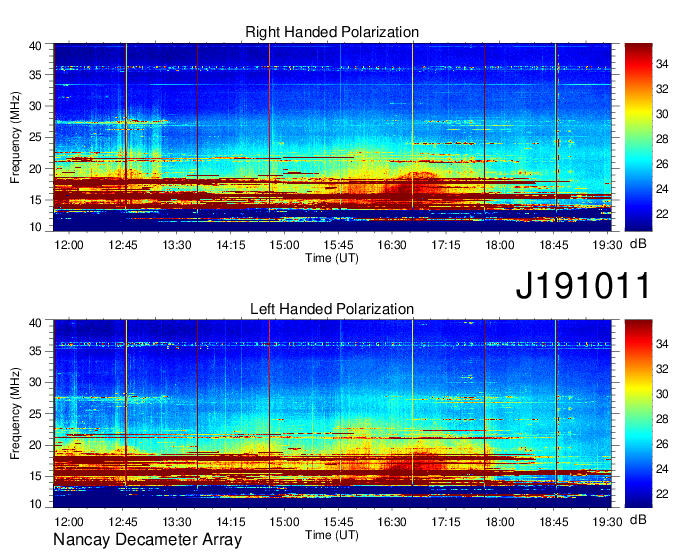
Task: Click the 30 MHz tick of Left Handed plot
Action: pos(35,383)
